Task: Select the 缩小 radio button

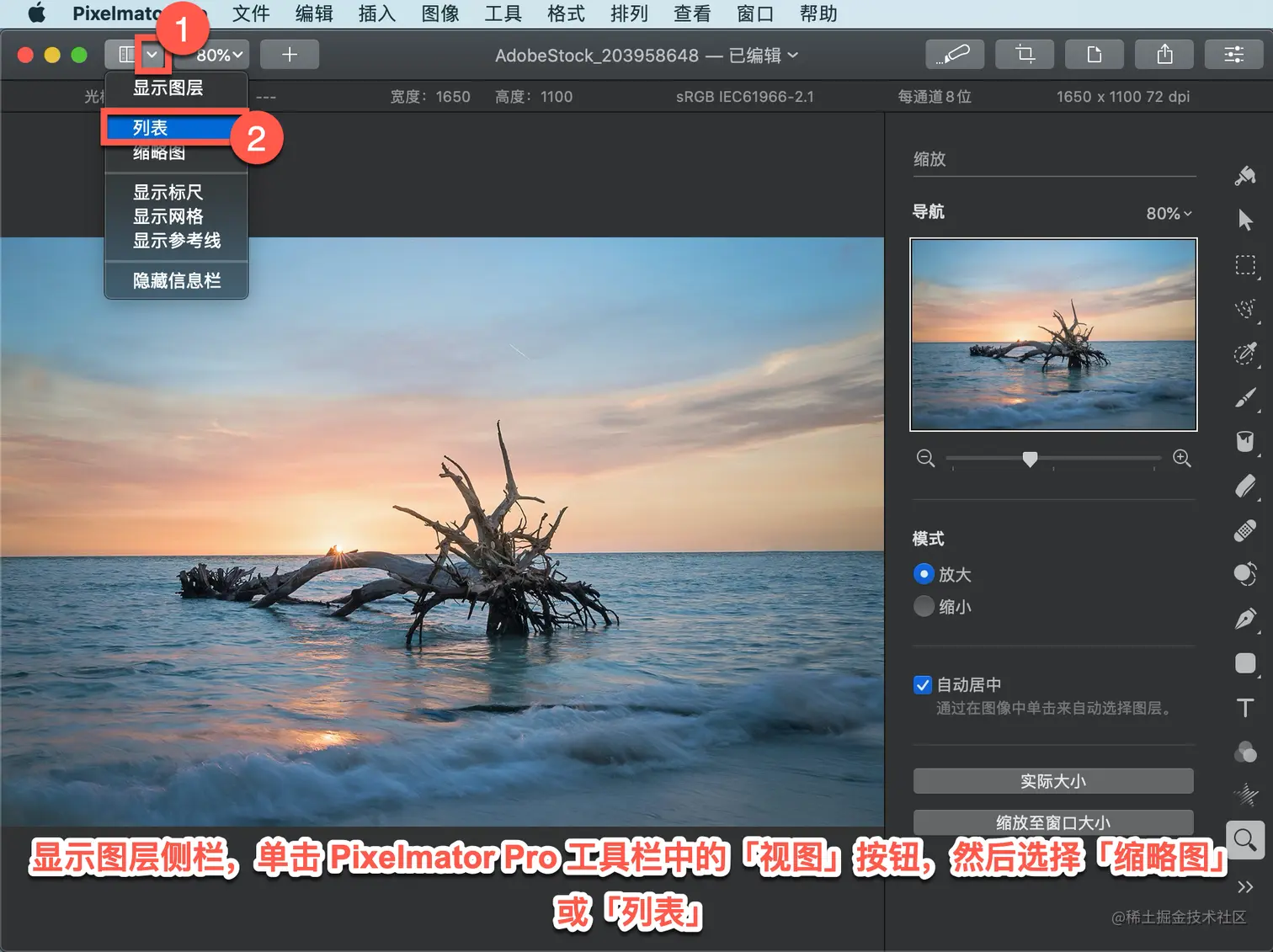Action: (924, 606)
